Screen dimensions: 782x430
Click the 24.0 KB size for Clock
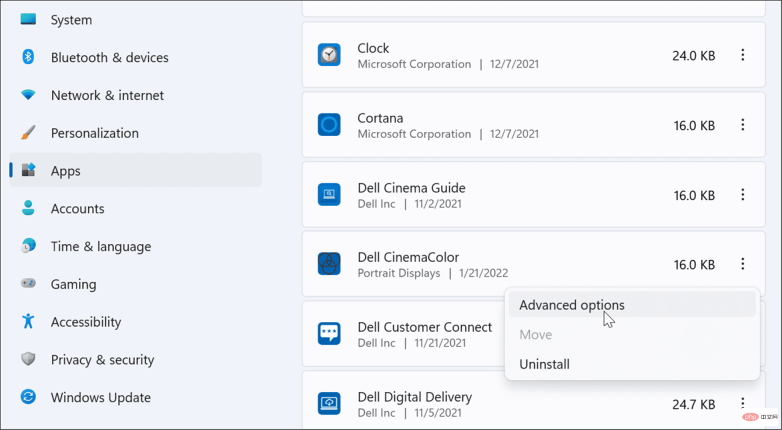[694, 55]
